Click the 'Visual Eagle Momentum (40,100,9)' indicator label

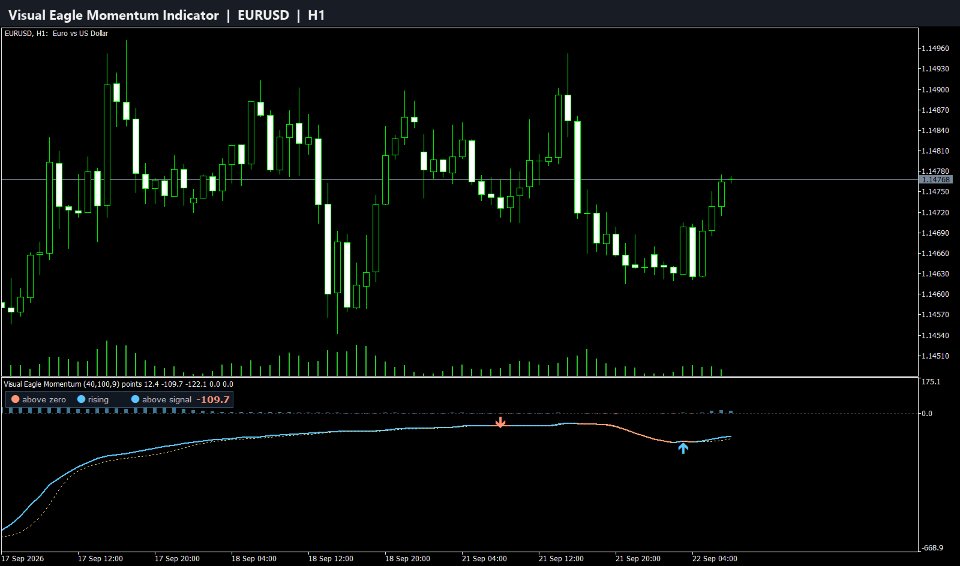click(x=62, y=384)
